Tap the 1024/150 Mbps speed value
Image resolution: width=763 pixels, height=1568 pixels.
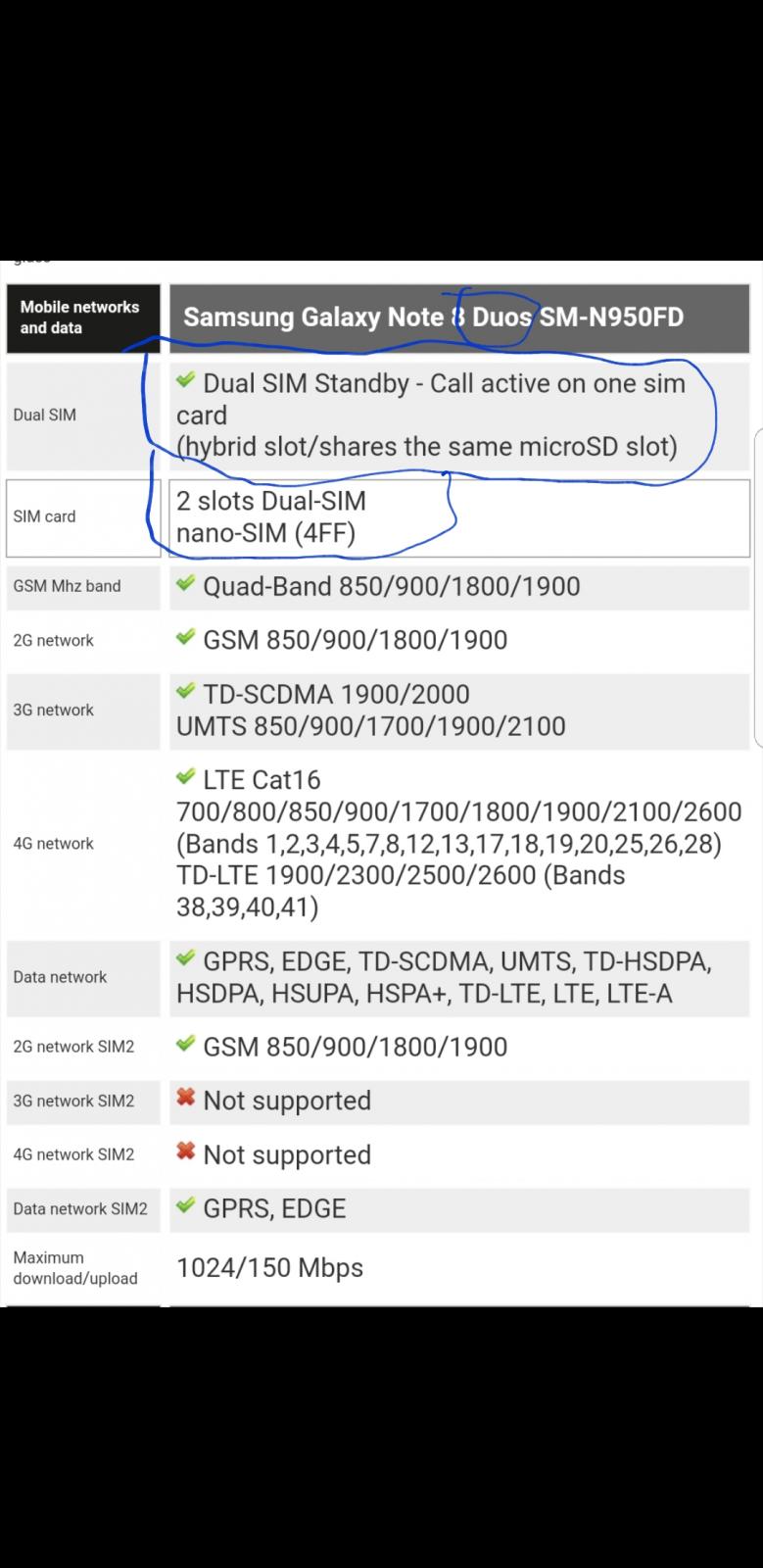(269, 1267)
